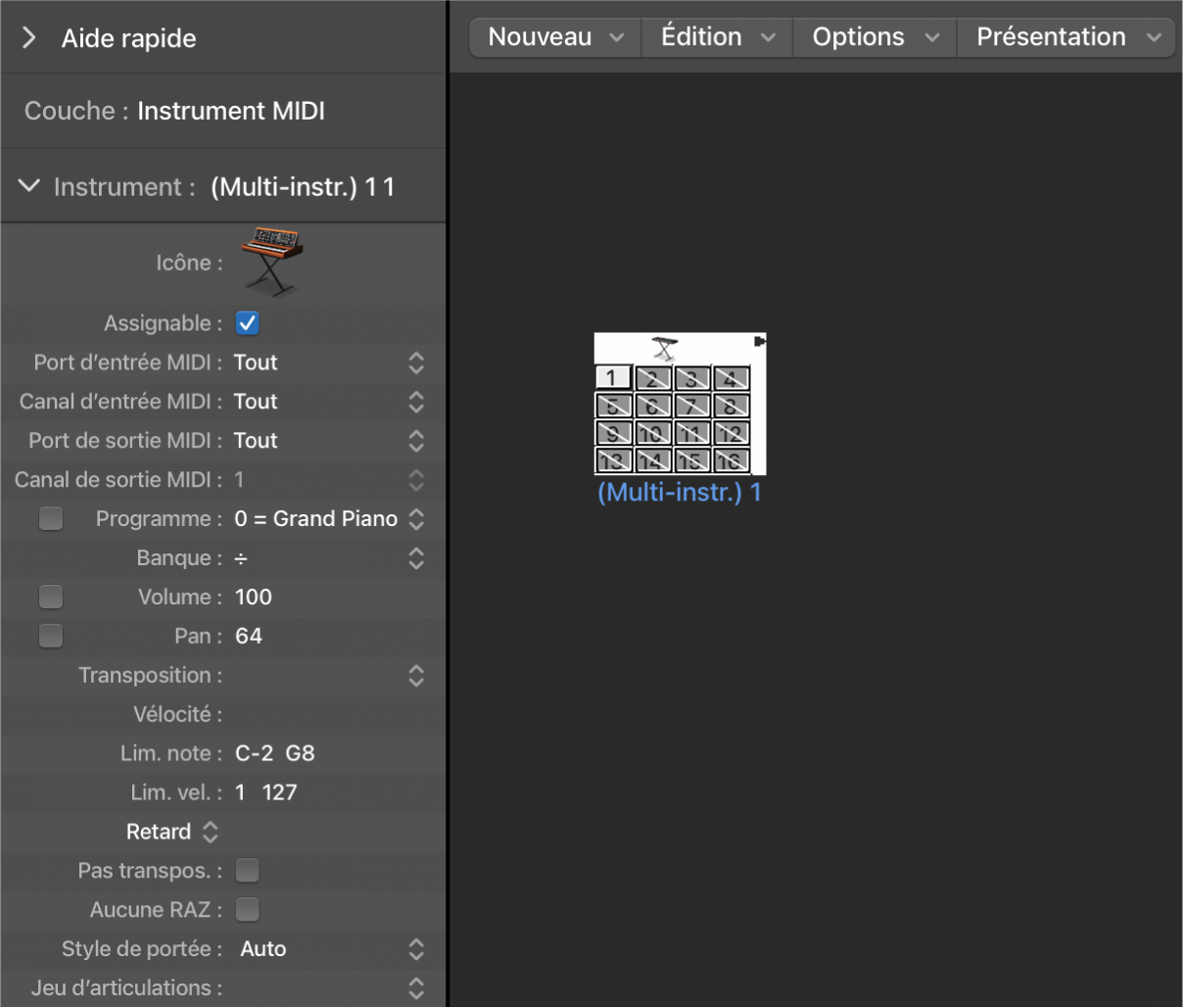
Task: Click the low velocity limit 1
Action: (x=240, y=792)
